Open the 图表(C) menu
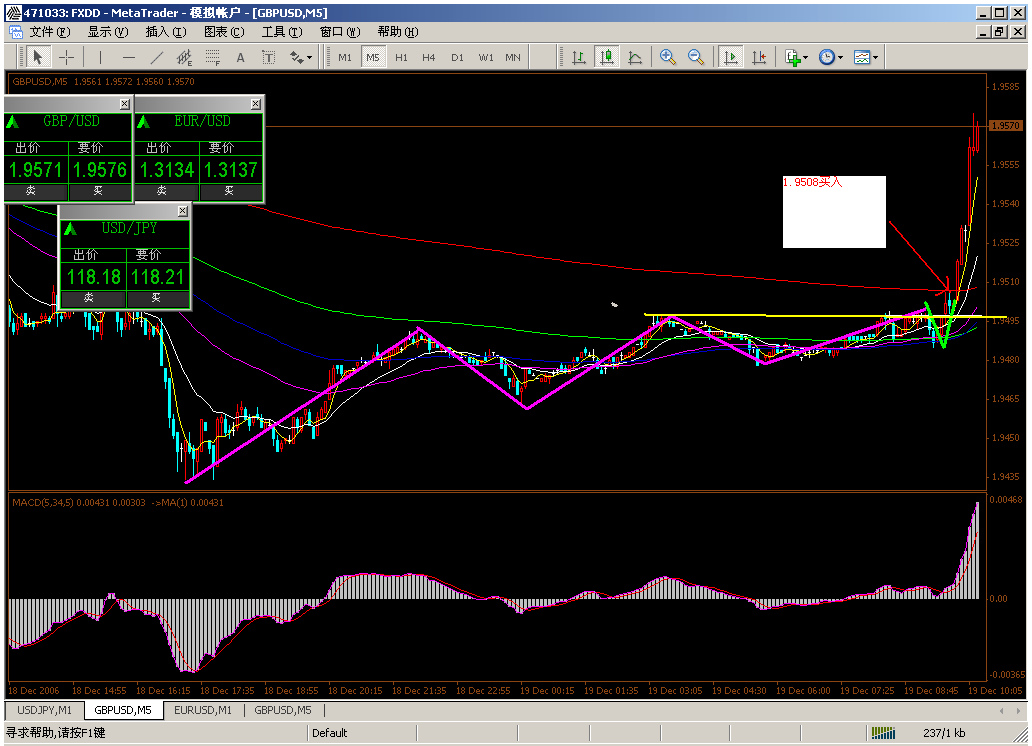The height and width of the screenshot is (746, 1032). pos(224,32)
